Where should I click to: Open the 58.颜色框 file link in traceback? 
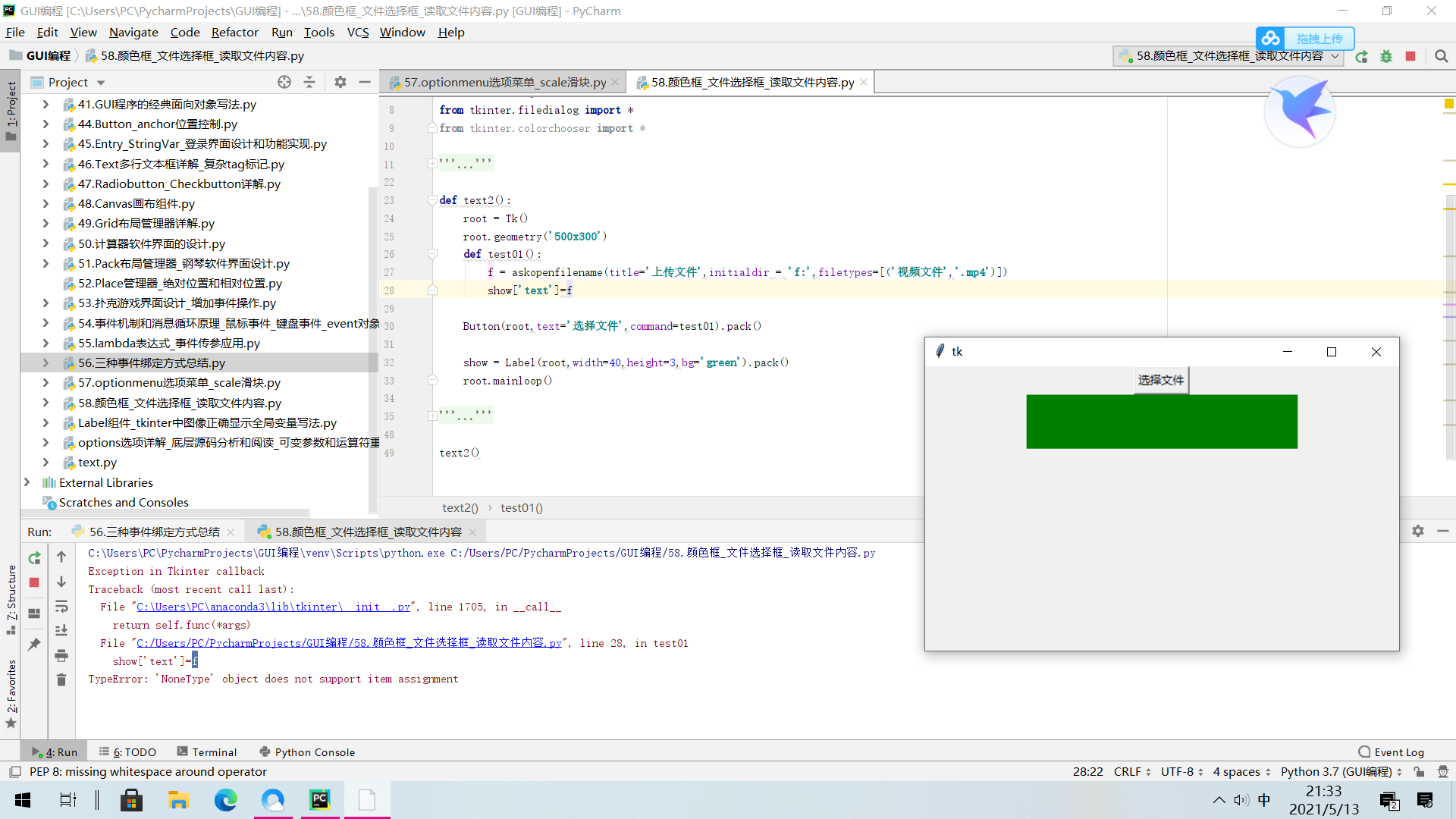pyautogui.click(x=350, y=643)
